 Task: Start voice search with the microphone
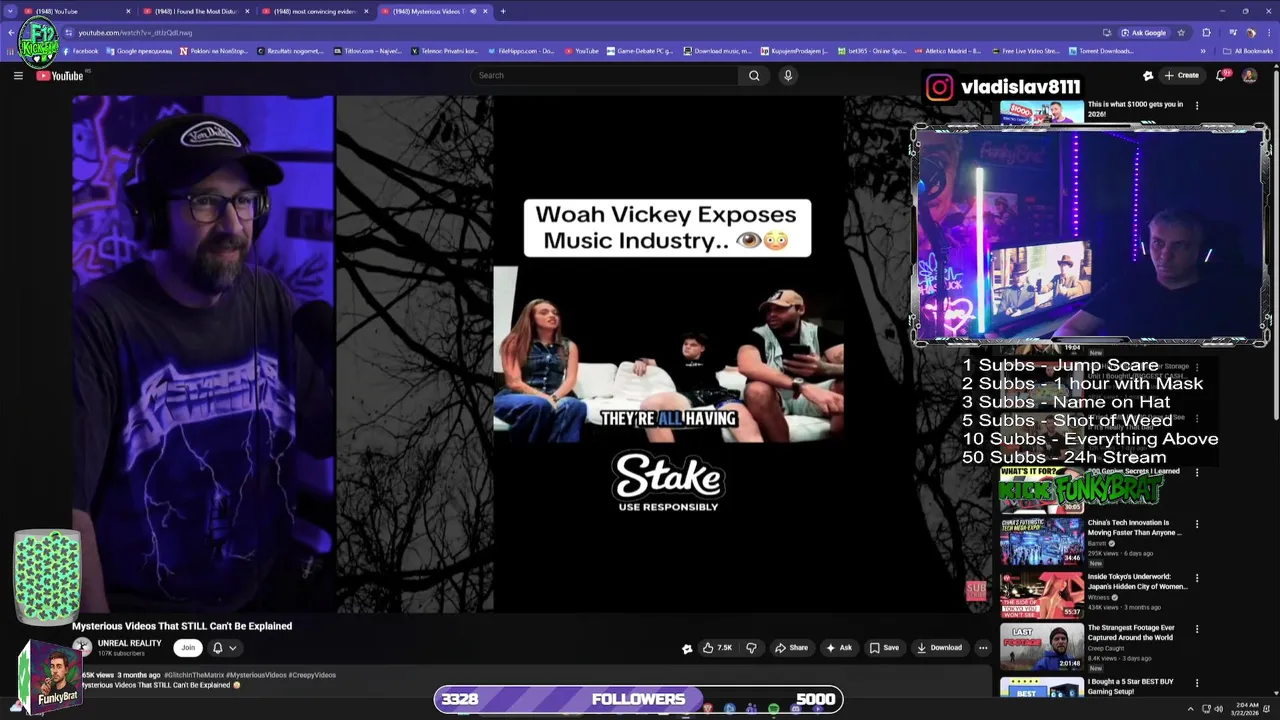point(788,75)
